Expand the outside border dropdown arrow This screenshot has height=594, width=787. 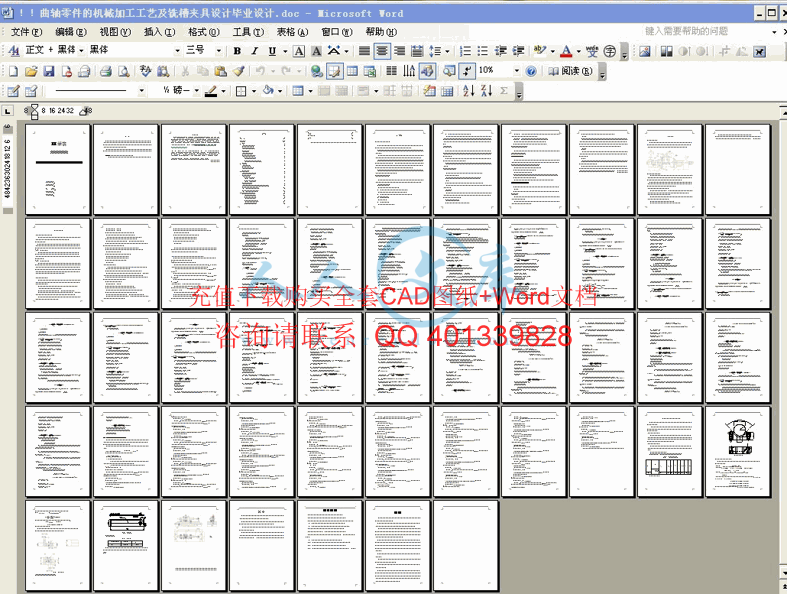point(253,91)
